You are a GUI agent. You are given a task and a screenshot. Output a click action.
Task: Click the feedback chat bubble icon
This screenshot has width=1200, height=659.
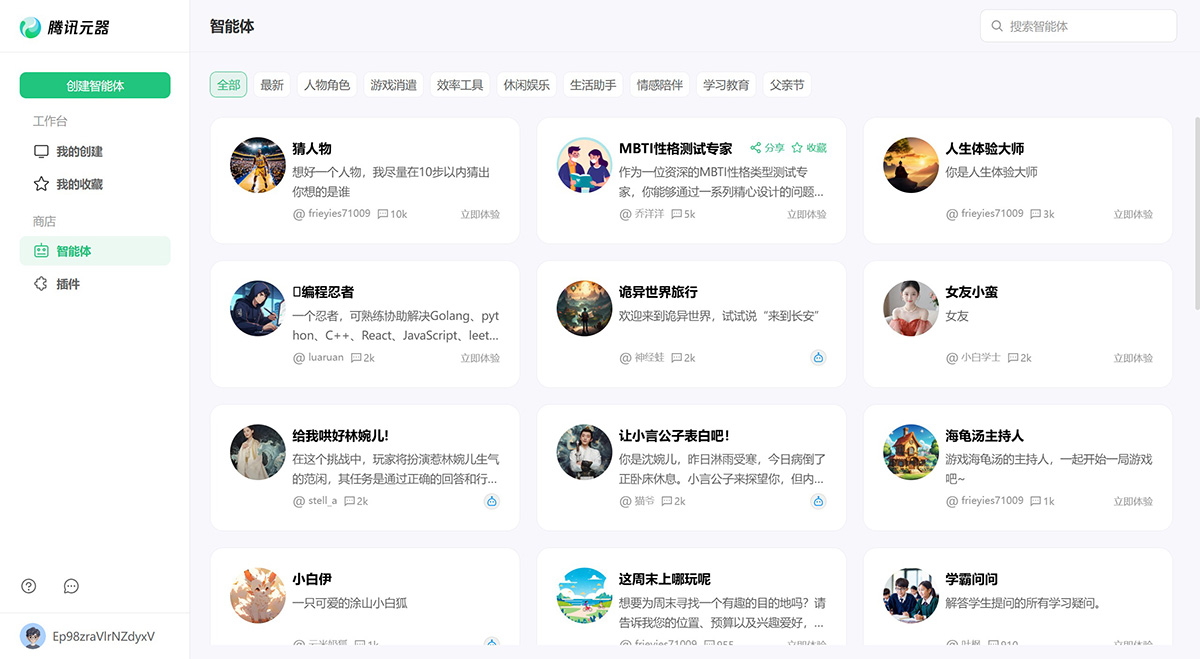pos(70,586)
